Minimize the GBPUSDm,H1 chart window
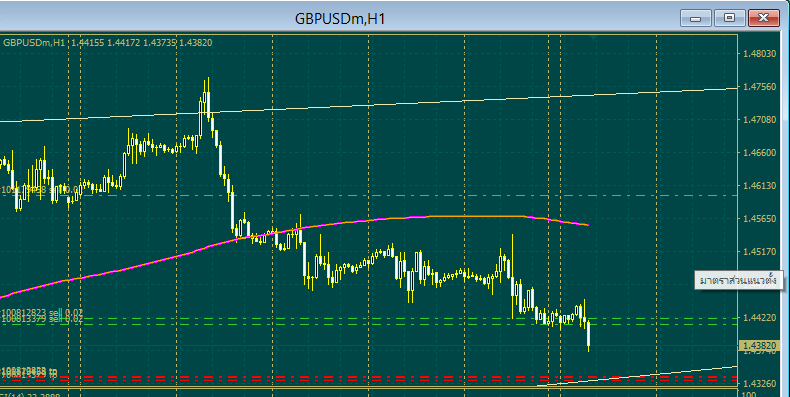The width and height of the screenshot is (790, 397). pos(695,18)
